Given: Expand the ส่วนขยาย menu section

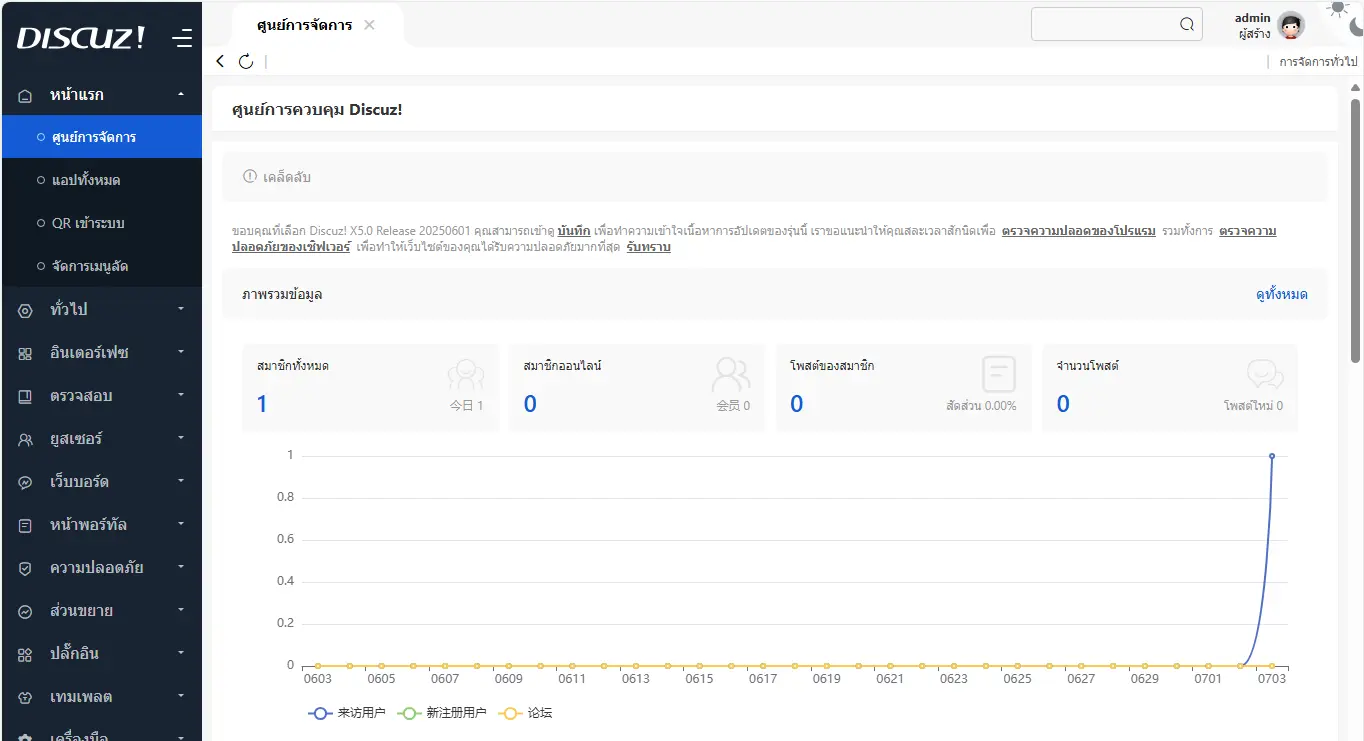Looking at the screenshot, I should click(x=181, y=610).
